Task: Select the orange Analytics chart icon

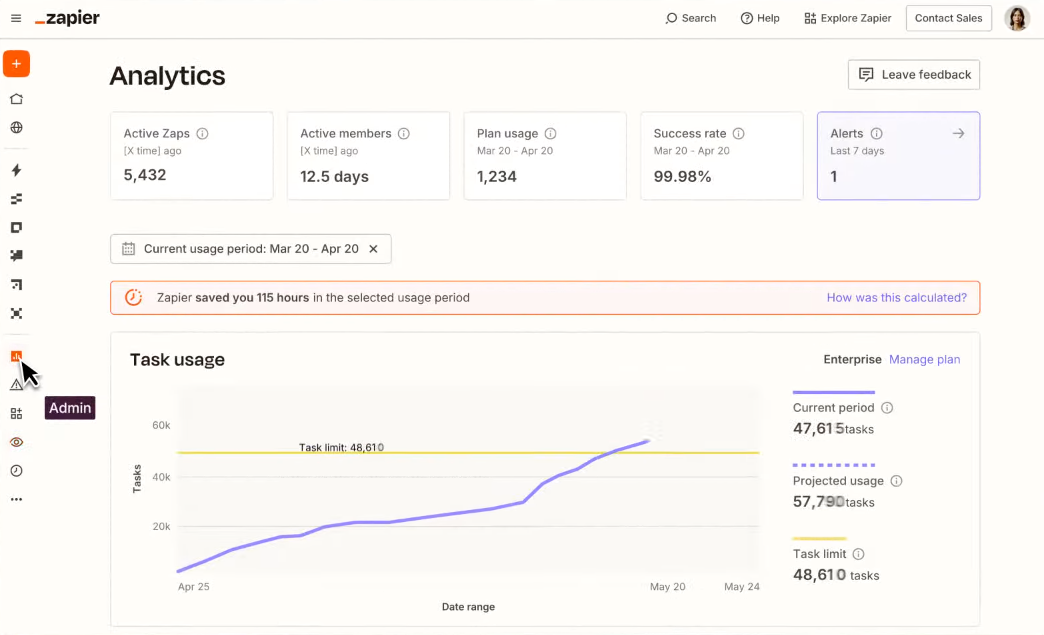Action: [x=16, y=356]
